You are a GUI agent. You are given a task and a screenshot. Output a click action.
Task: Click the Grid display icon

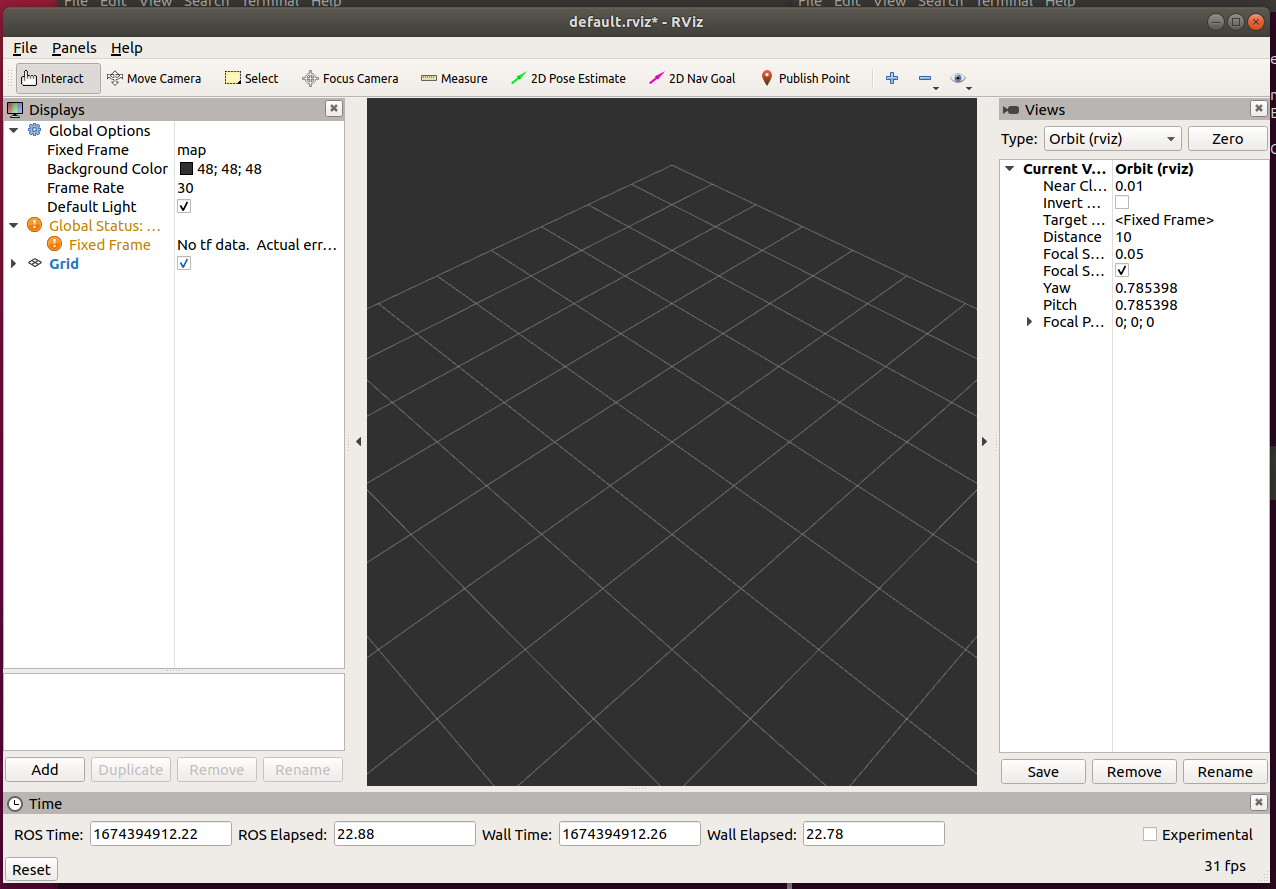point(35,263)
